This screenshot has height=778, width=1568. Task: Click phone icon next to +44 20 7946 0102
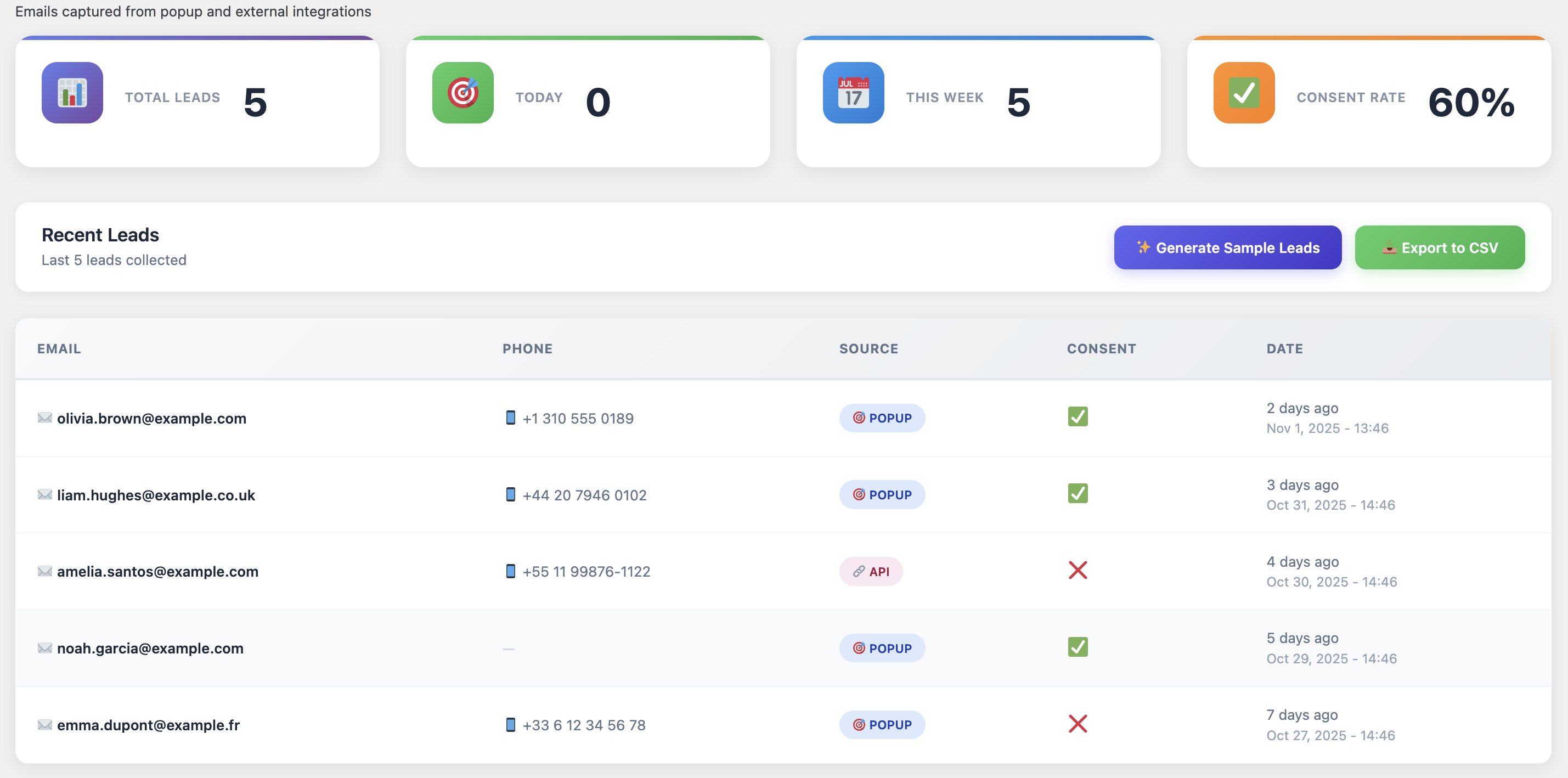tap(511, 494)
